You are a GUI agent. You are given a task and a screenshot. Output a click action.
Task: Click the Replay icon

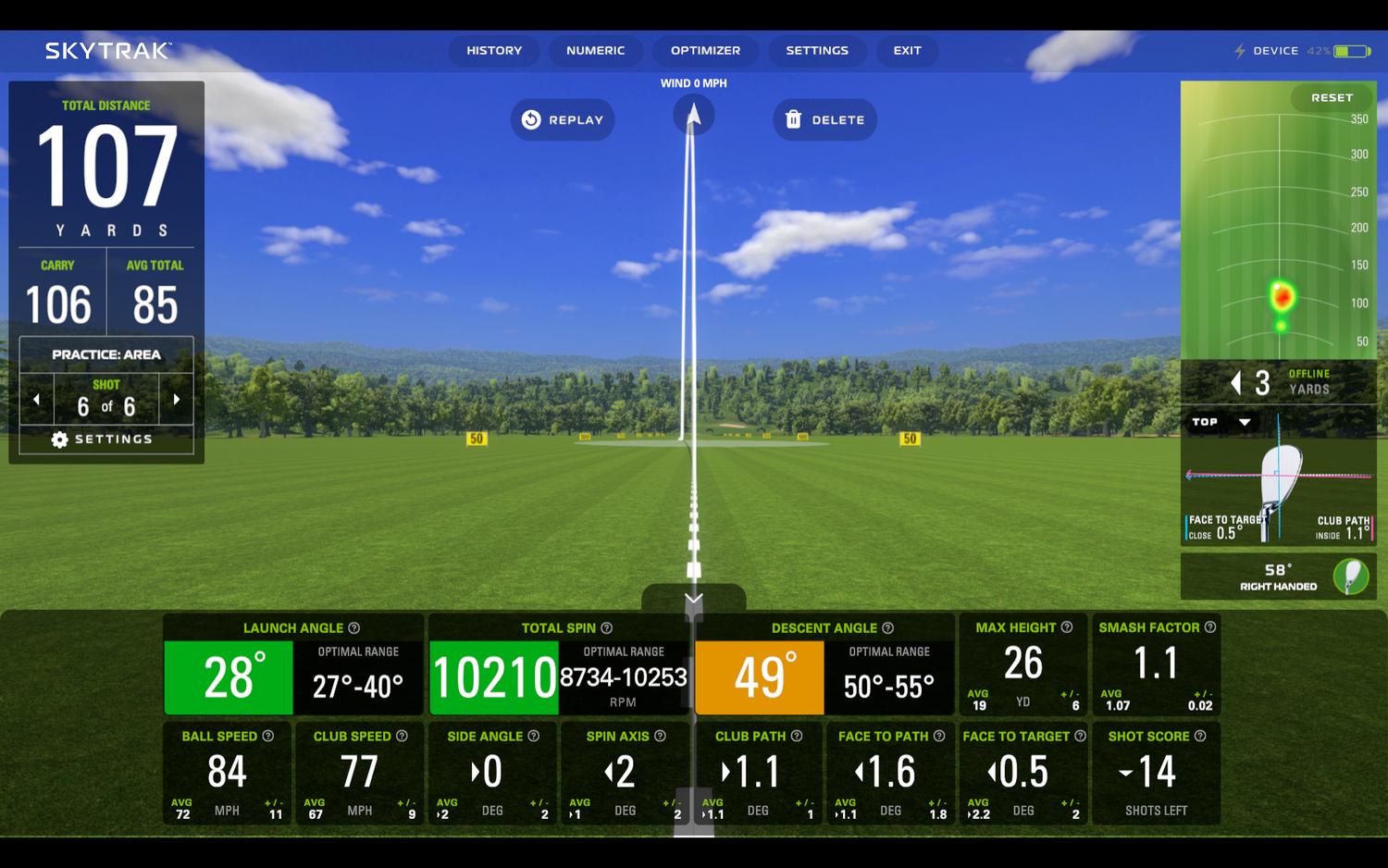tap(530, 119)
